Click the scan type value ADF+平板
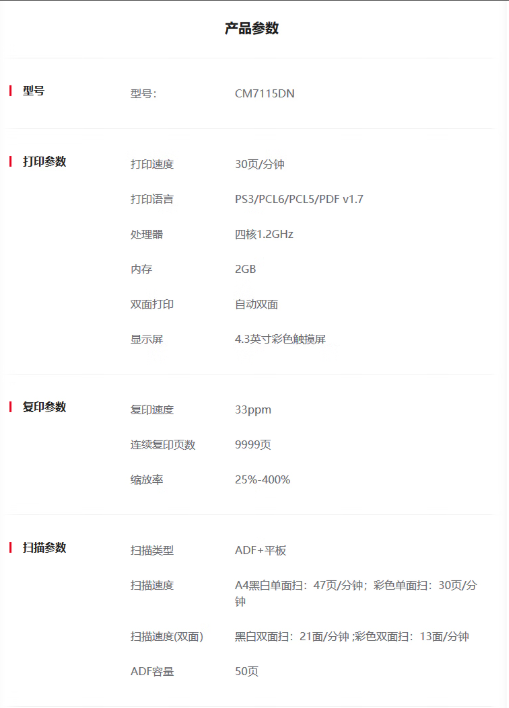This screenshot has width=509, height=708. click(x=261, y=550)
